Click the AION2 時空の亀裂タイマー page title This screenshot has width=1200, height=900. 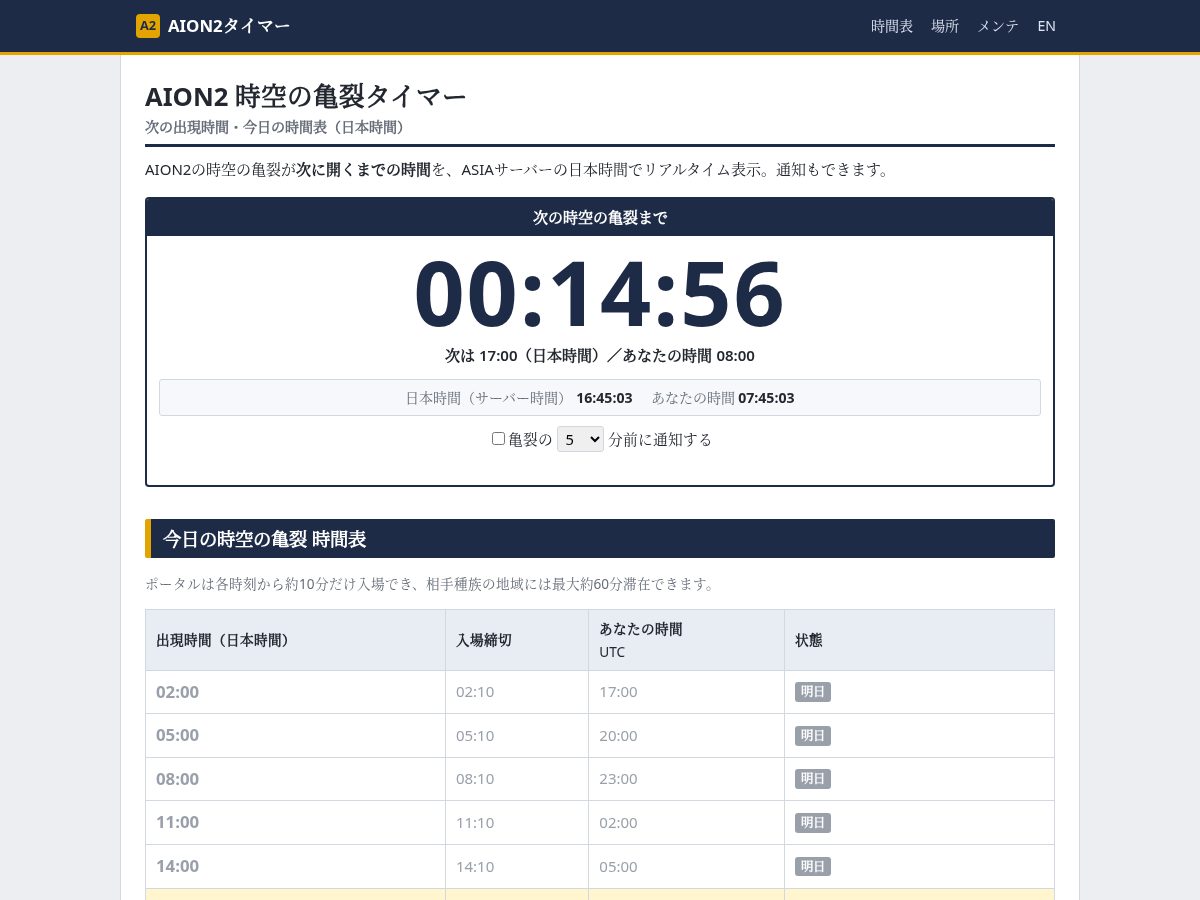pyautogui.click(x=306, y=96)
